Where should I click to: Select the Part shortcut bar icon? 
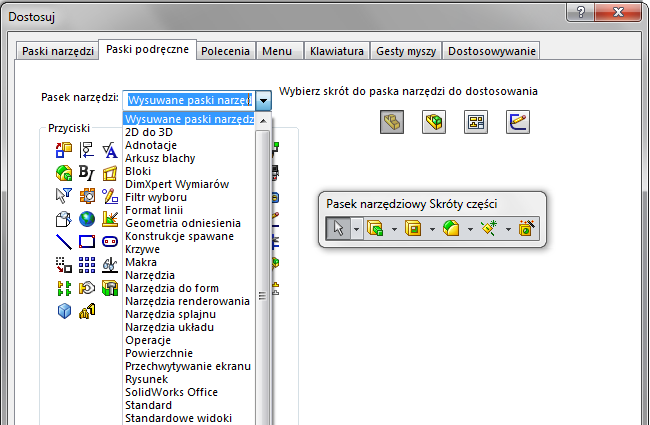tap(394, 122)
